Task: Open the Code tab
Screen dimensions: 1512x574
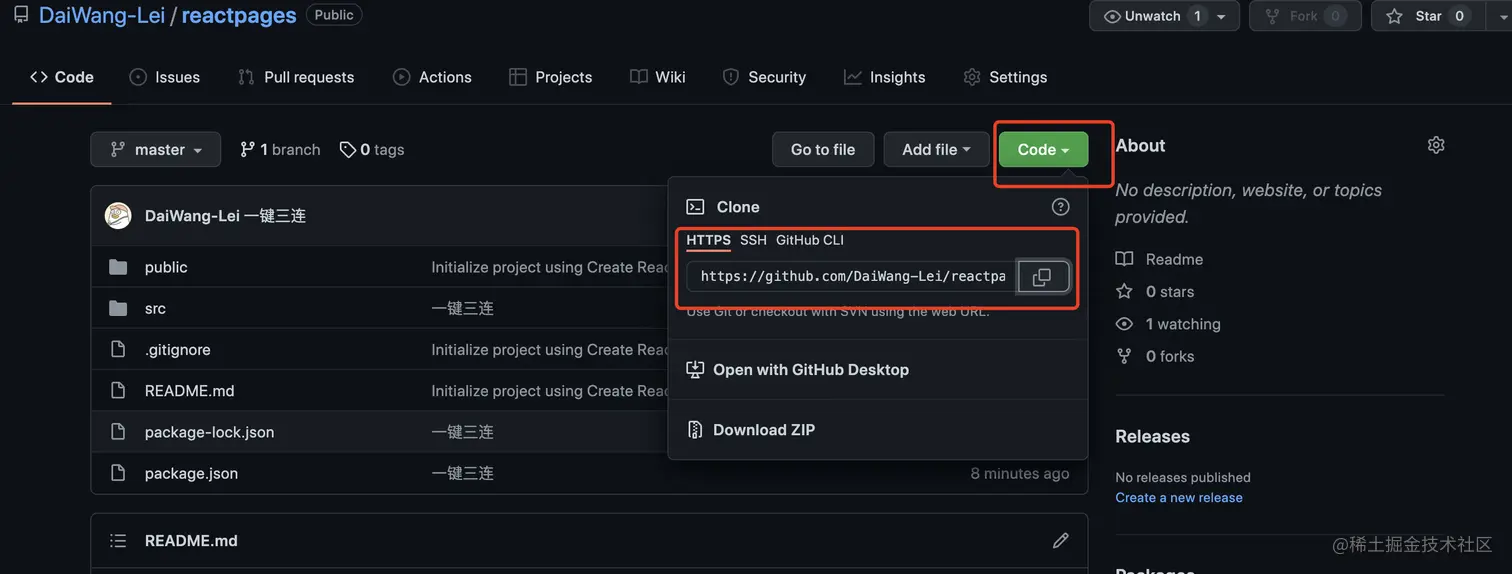Action: click(62, 77)
